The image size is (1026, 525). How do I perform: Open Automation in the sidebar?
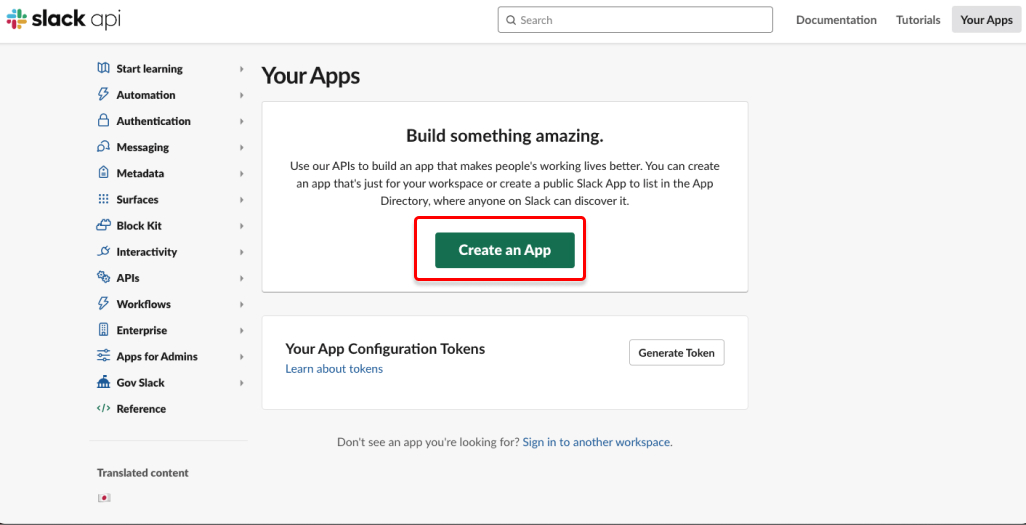146,95
